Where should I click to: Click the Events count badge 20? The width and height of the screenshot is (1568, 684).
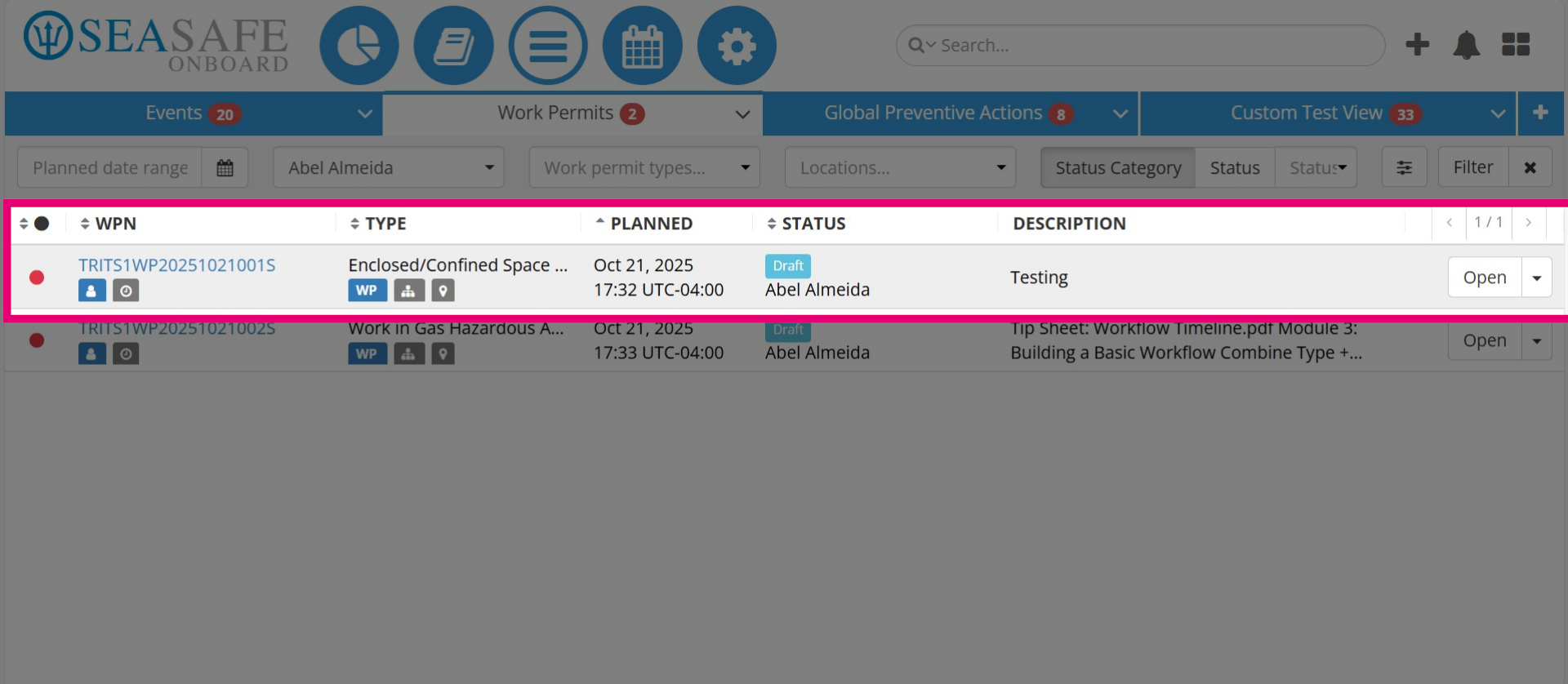pyautogui.click(x=225, y=114)
